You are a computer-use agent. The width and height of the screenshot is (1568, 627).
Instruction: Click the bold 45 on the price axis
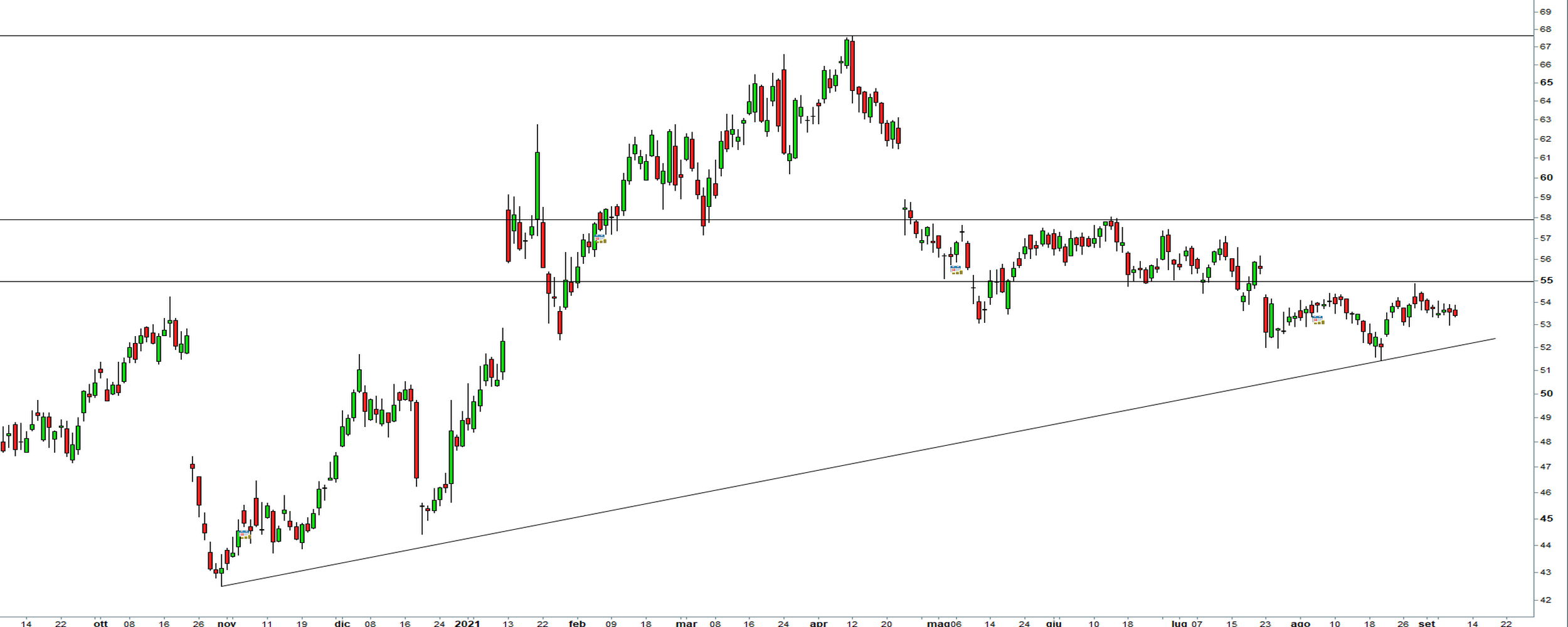(x=1558, y=519)
